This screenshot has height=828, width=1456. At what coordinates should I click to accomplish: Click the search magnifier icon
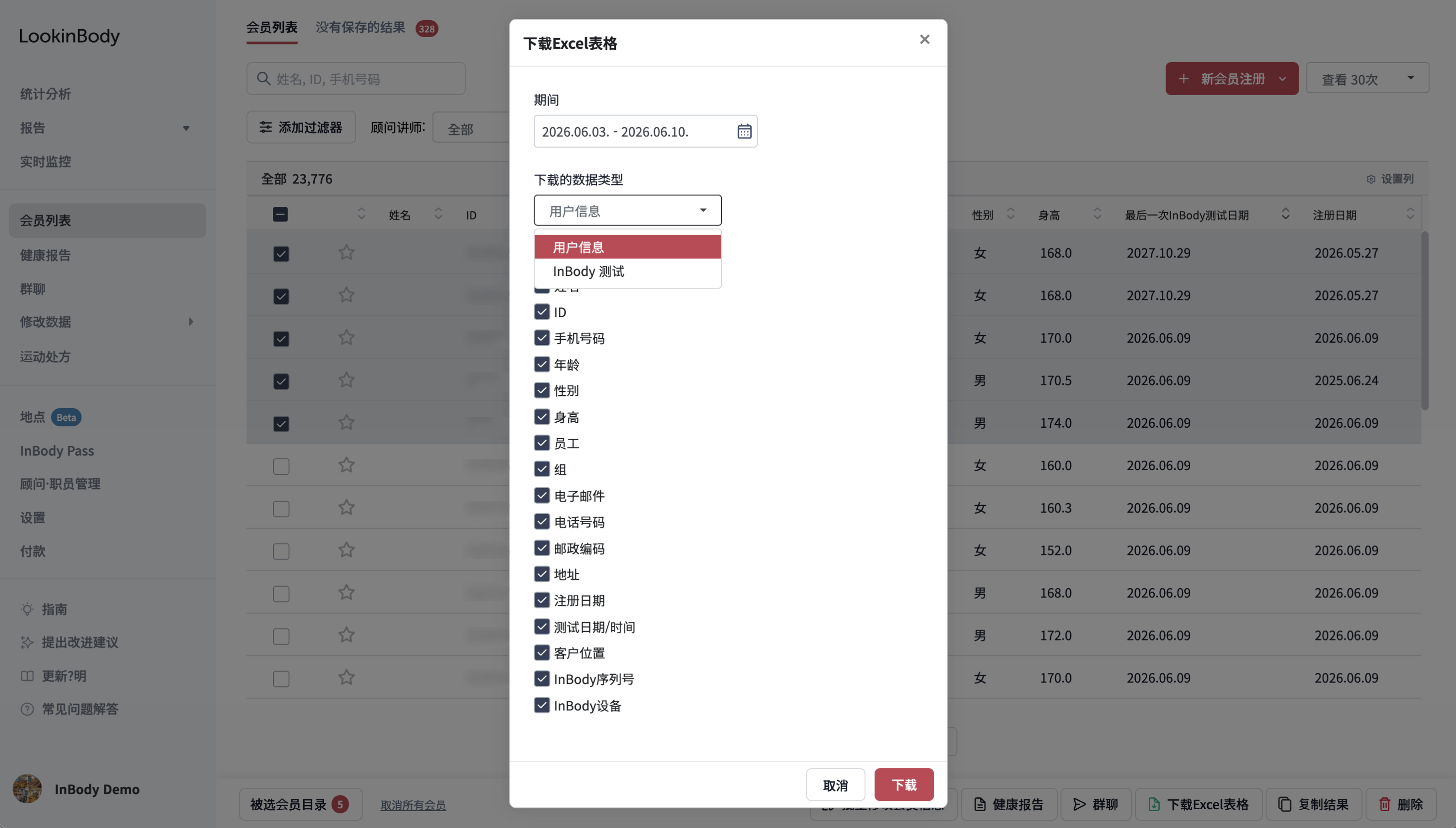coord(263,79)
